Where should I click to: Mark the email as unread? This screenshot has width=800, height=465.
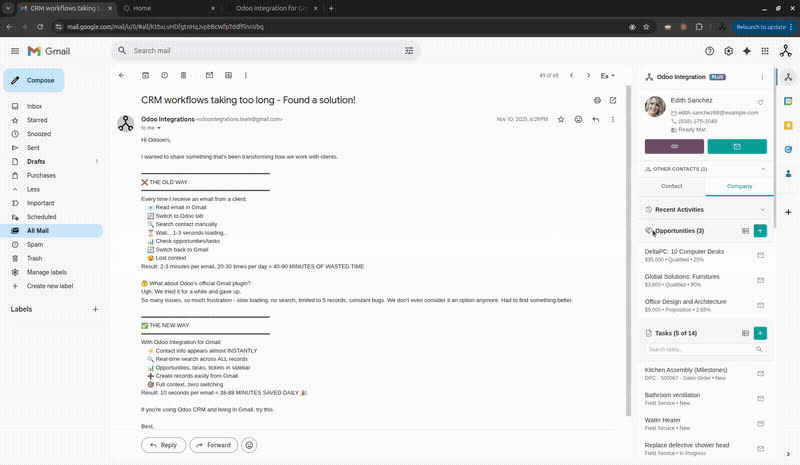(x=209, y=75)
